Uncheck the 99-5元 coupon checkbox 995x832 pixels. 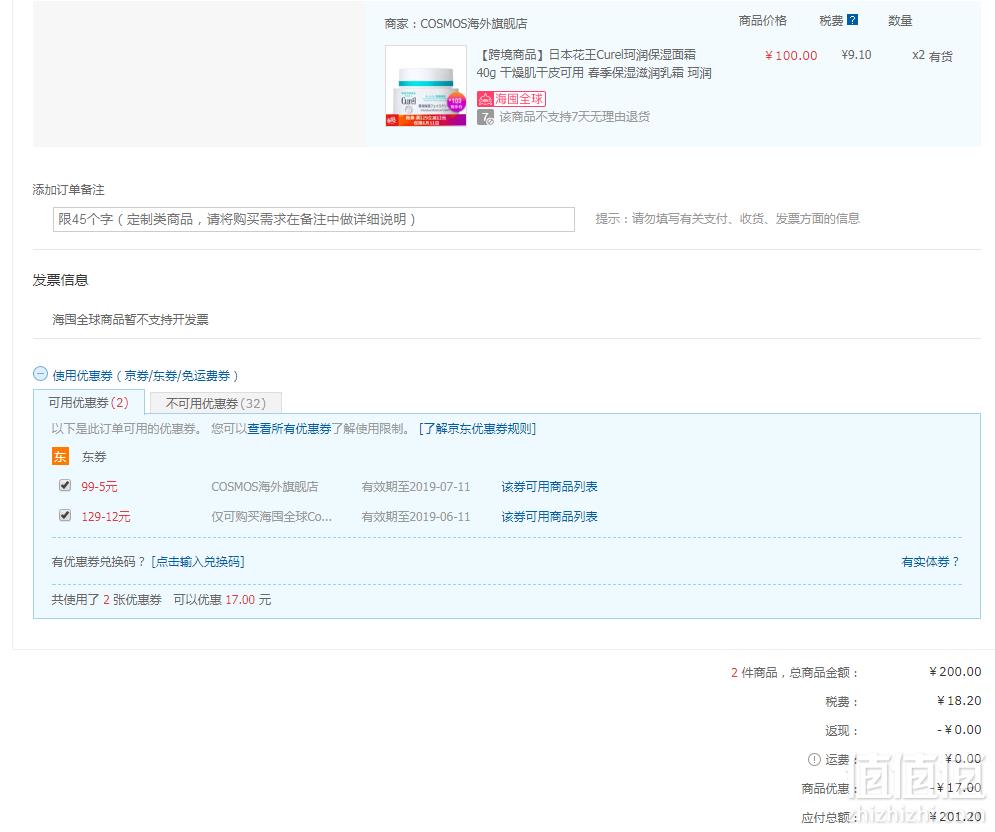65,485
